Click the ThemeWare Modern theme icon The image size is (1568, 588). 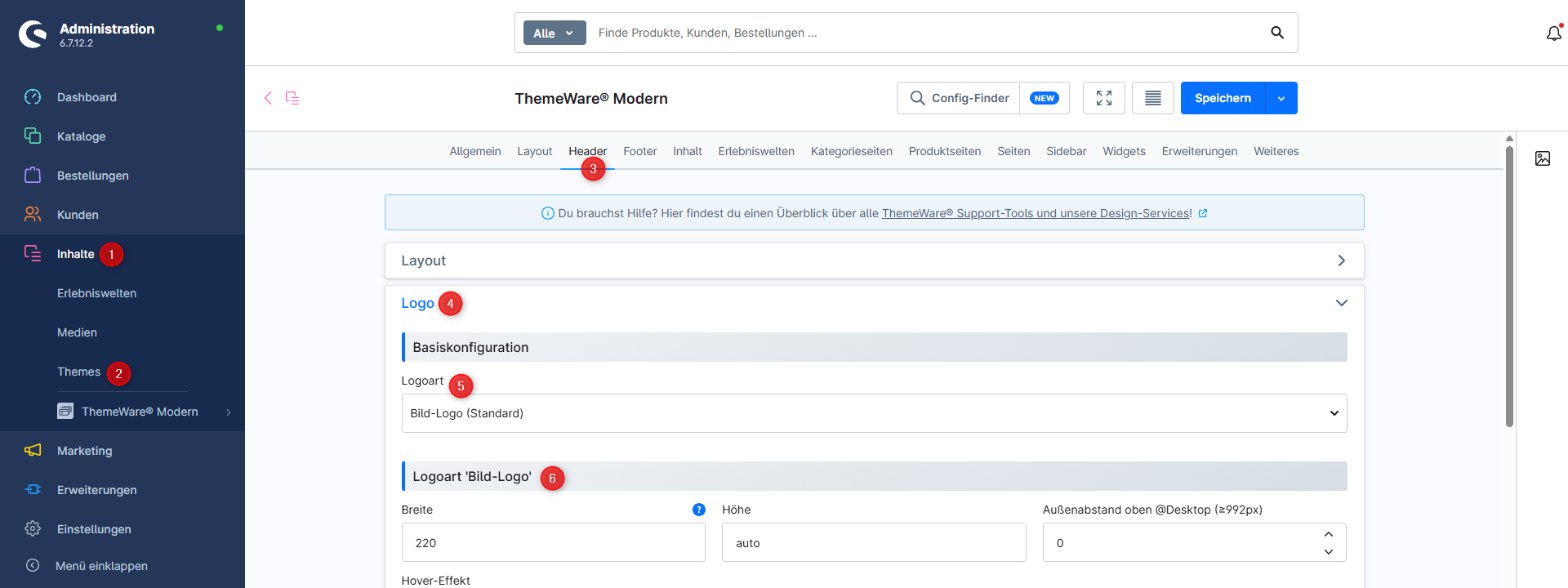[65, 412]
